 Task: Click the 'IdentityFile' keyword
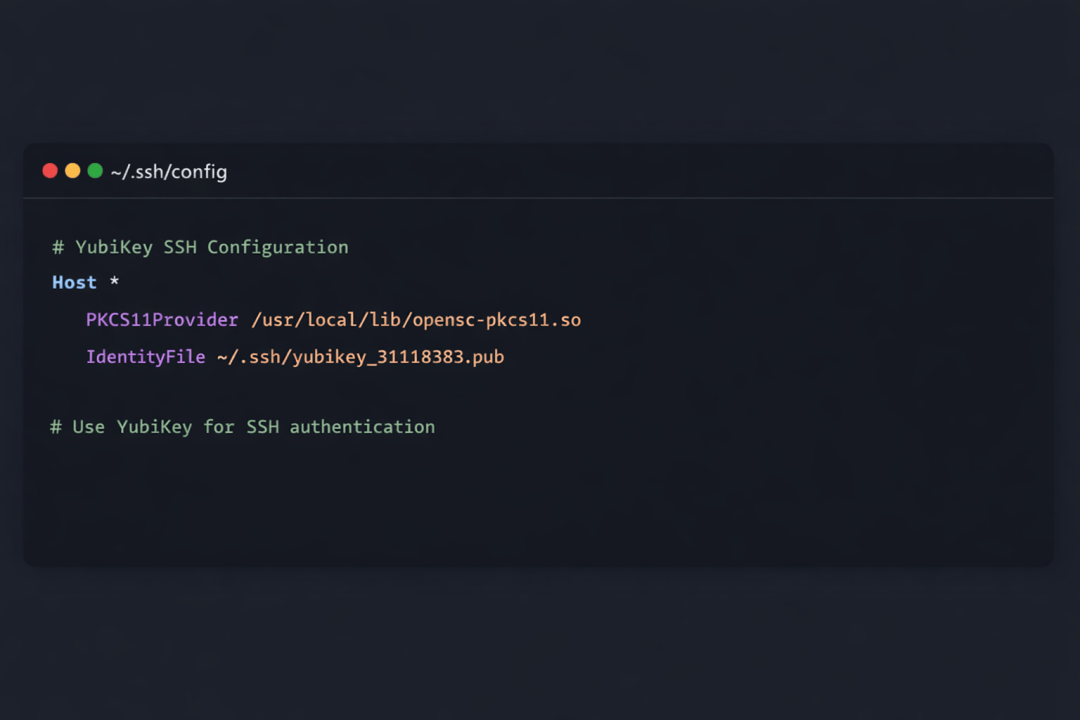(145, 357)
